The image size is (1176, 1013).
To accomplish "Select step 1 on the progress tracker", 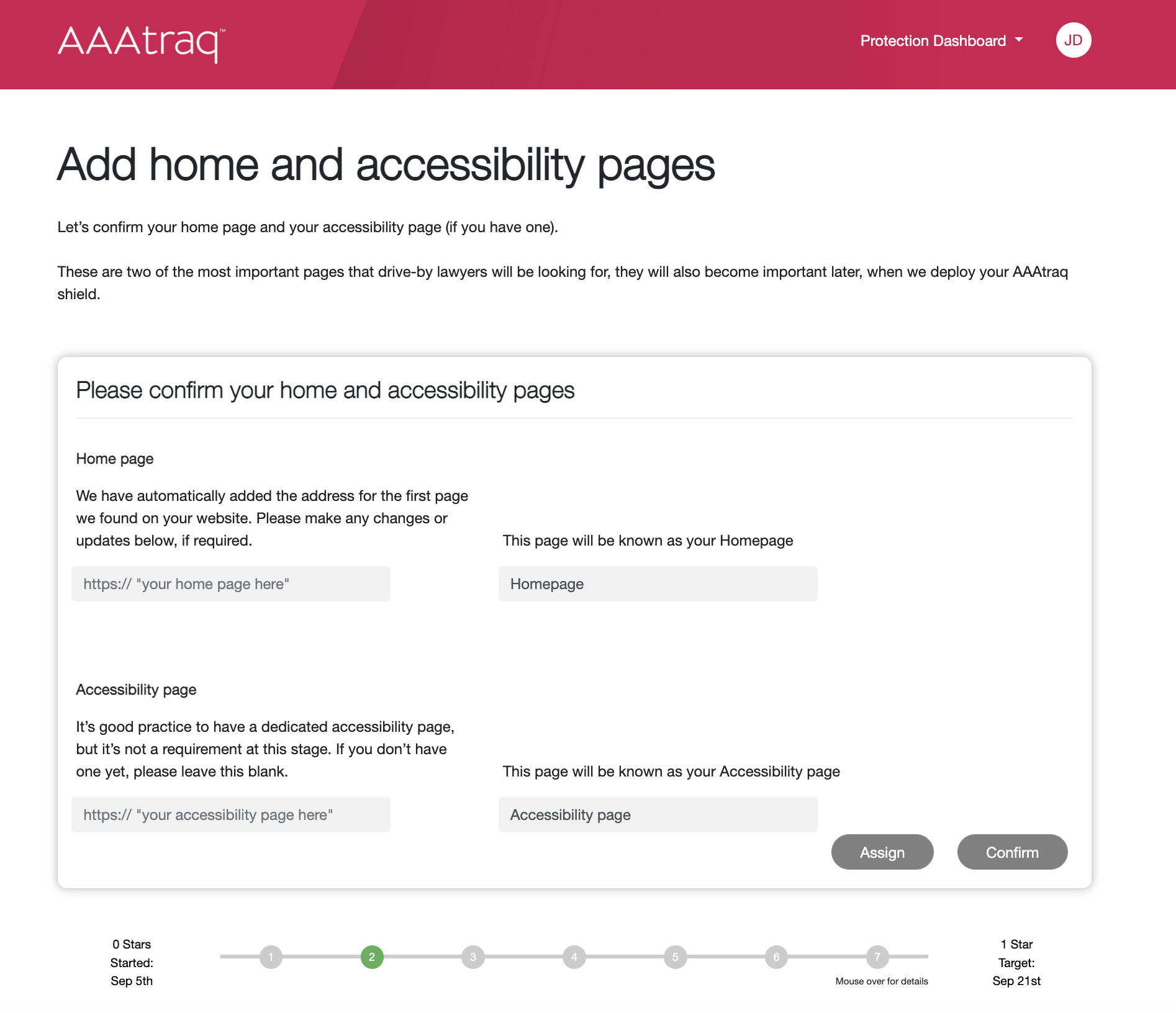I will [271, 957].
